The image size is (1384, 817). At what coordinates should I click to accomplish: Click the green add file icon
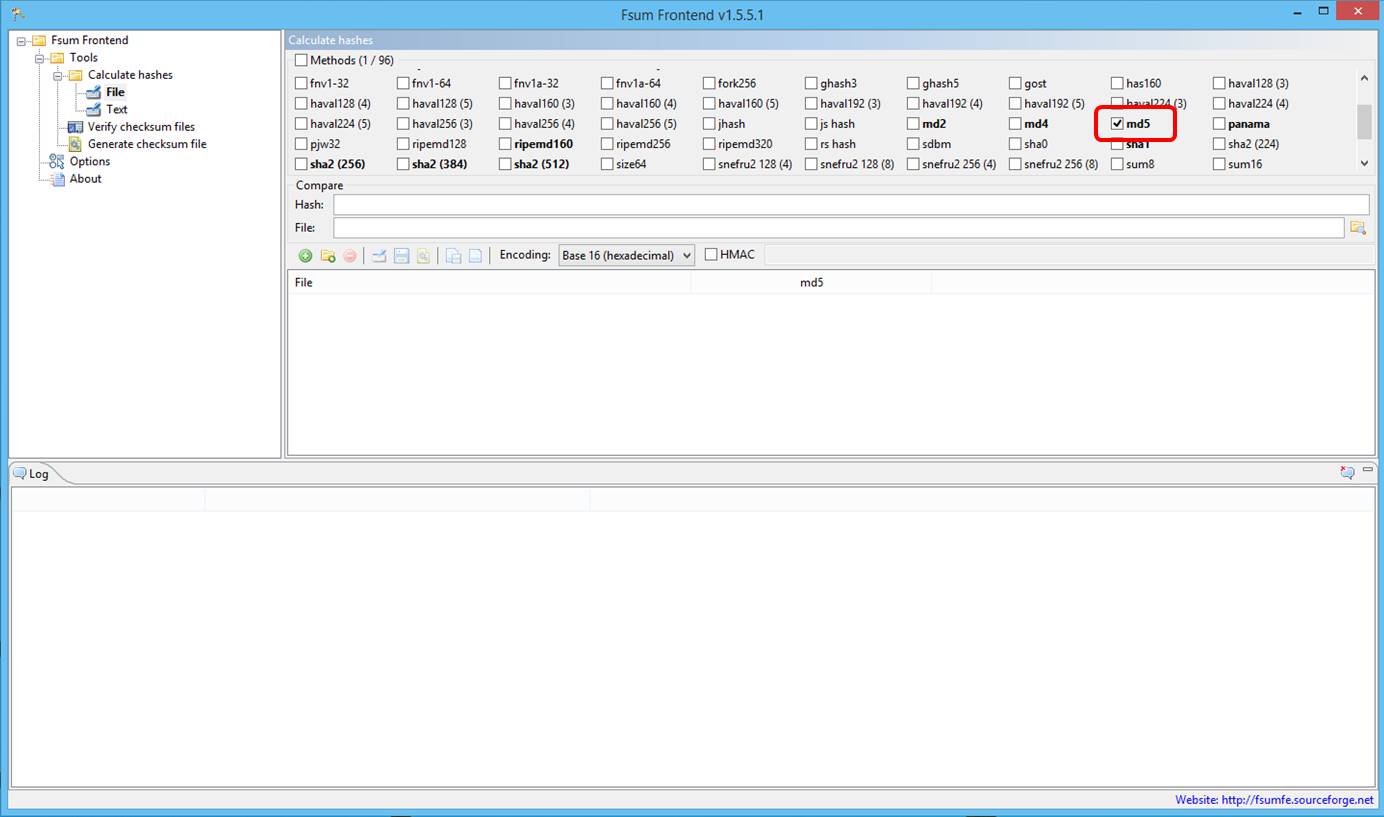[306, 256]
